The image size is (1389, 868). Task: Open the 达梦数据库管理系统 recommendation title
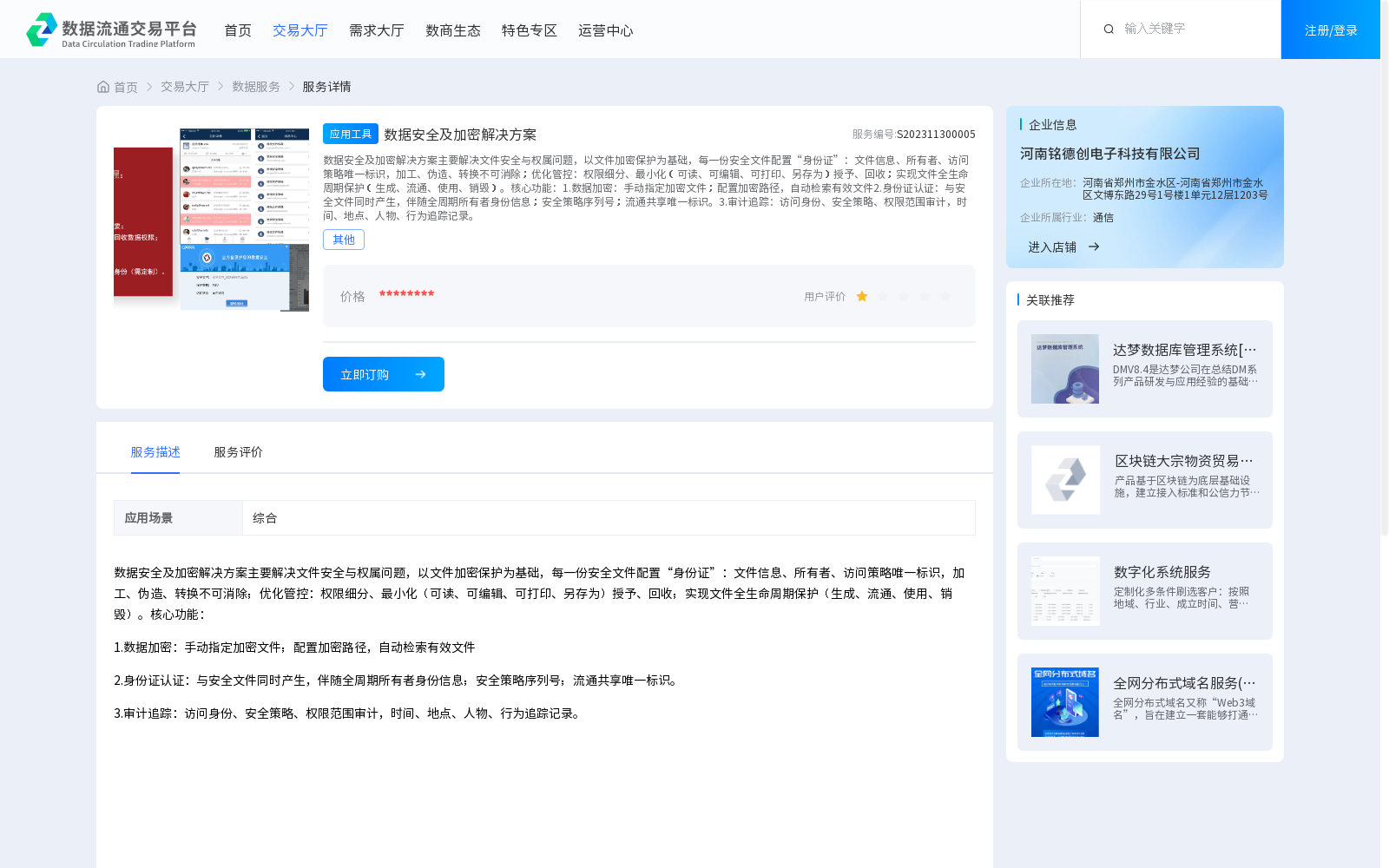tap(1185, 350)
